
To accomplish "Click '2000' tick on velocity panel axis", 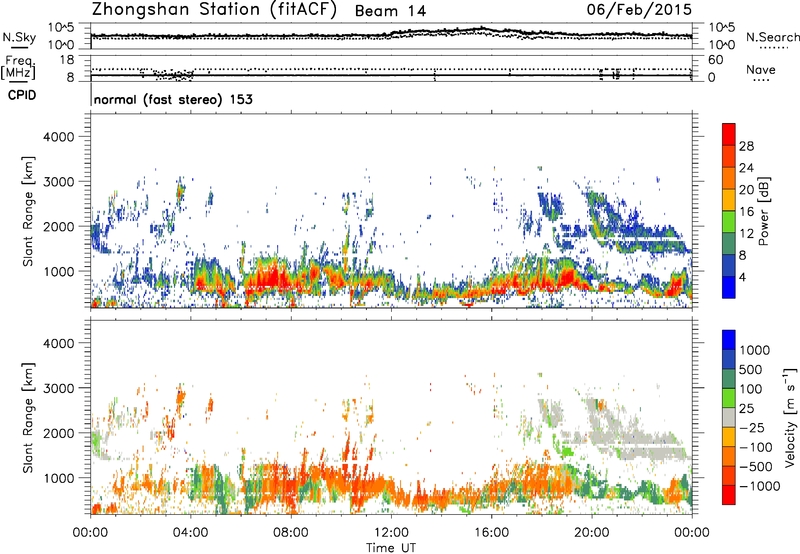I will [x=58, y=433].
